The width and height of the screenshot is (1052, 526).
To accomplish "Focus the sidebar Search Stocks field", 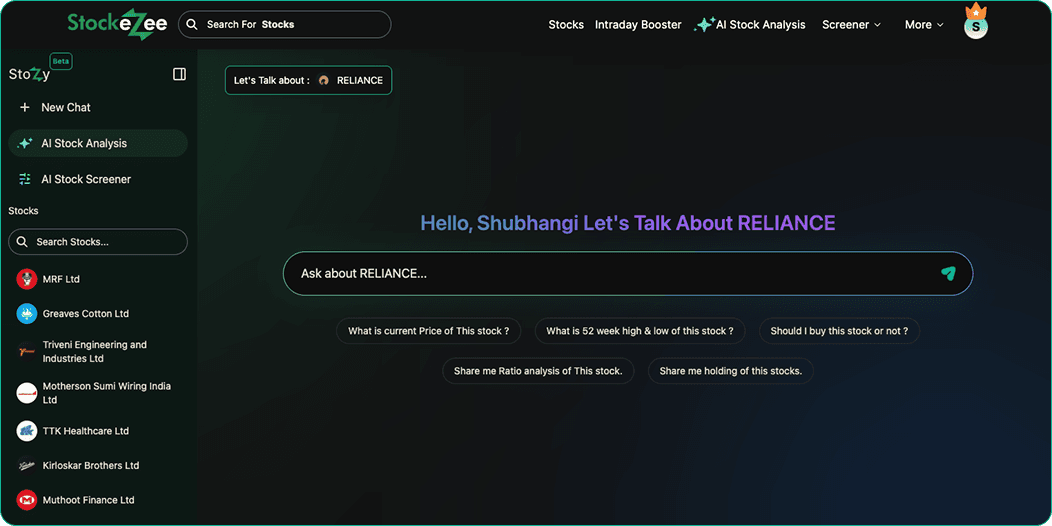I will click(x=98, y=242).
